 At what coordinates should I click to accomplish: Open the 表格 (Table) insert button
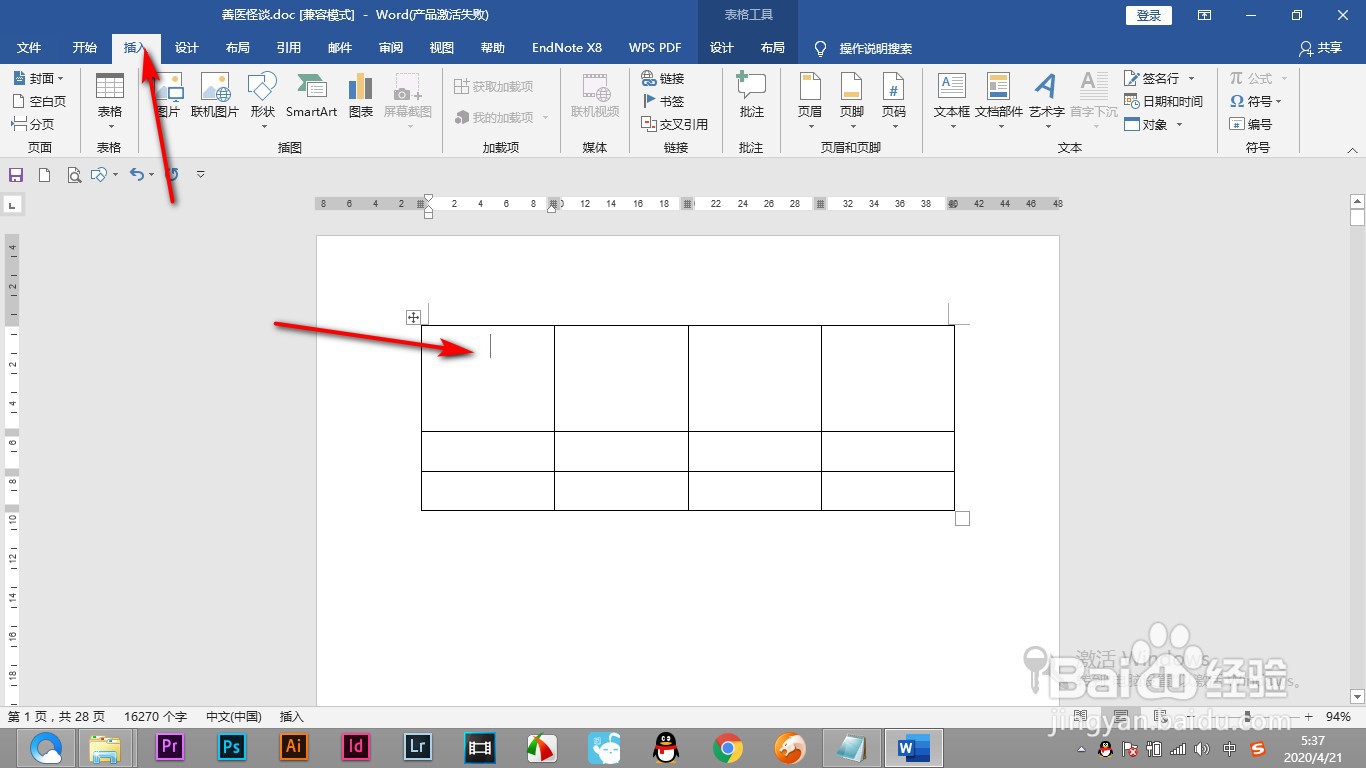pos(109,100)
